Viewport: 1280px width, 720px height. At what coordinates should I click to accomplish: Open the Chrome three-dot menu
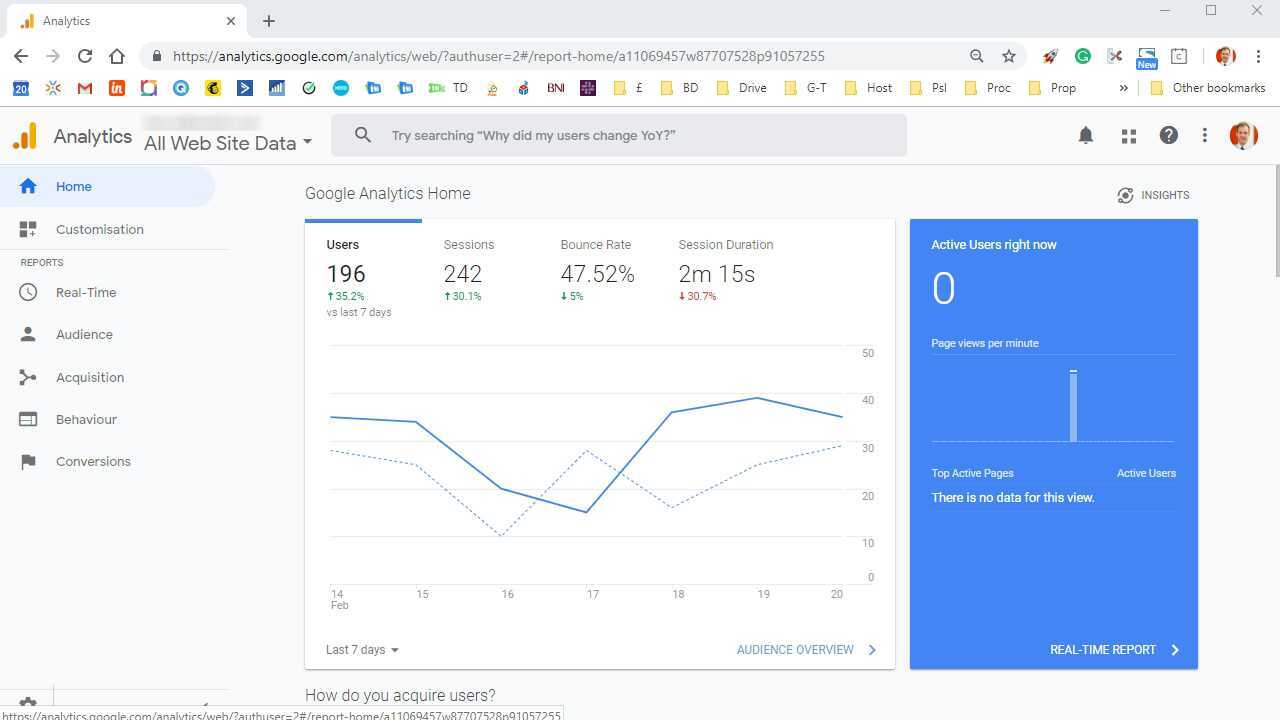pyautogui.click(x=1258, y=56)
